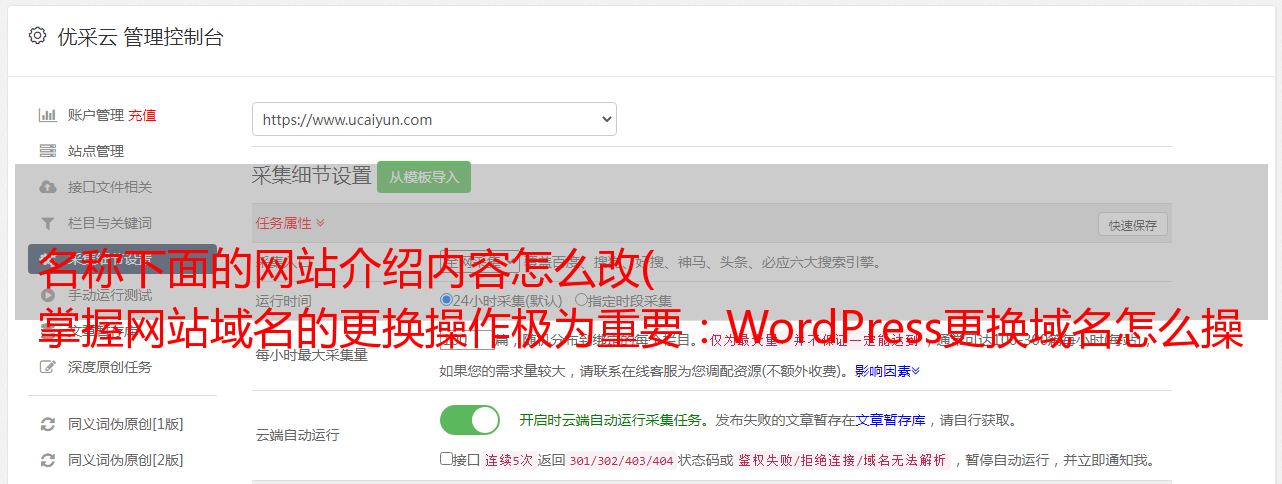The image size is (1282, 484).
Task: Click the red 充值 link
Action: pos(142,115)
